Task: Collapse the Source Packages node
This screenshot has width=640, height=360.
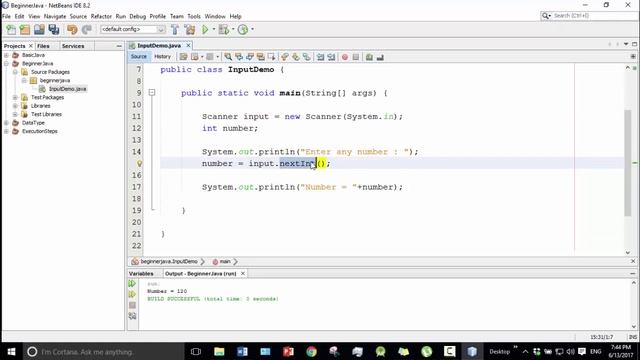Action: [16, 72]
